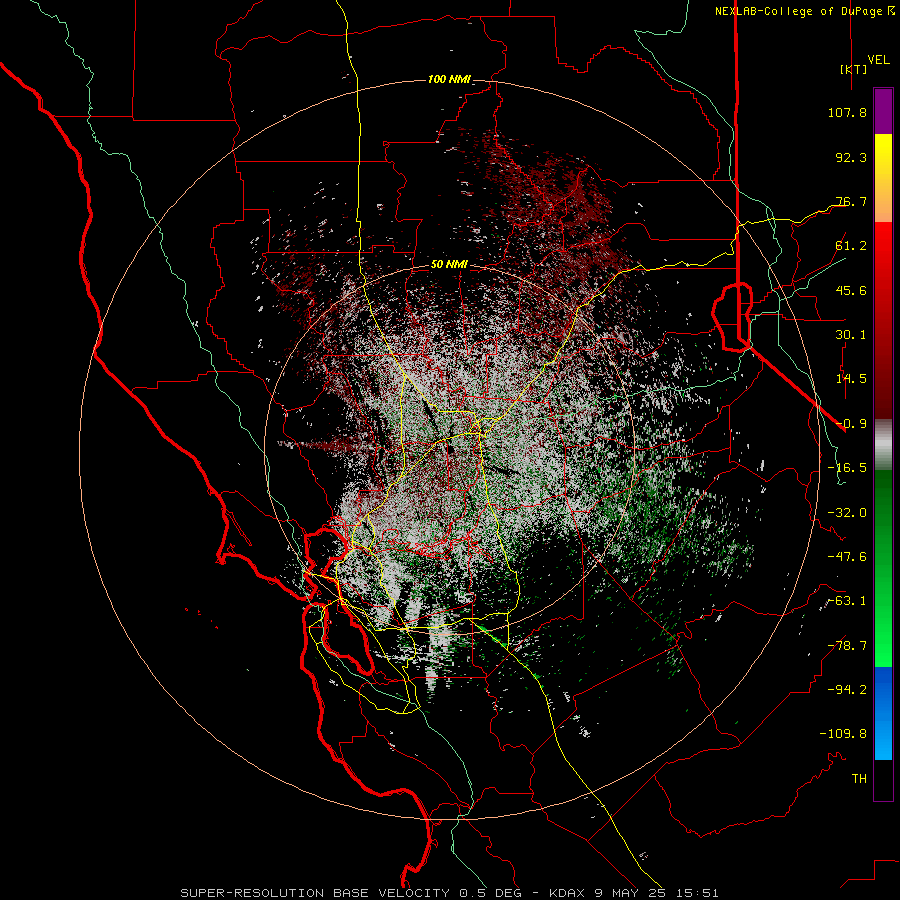Pick the blue segment of velocity color bar
The image size is (900, 900).
coord(883,713)
